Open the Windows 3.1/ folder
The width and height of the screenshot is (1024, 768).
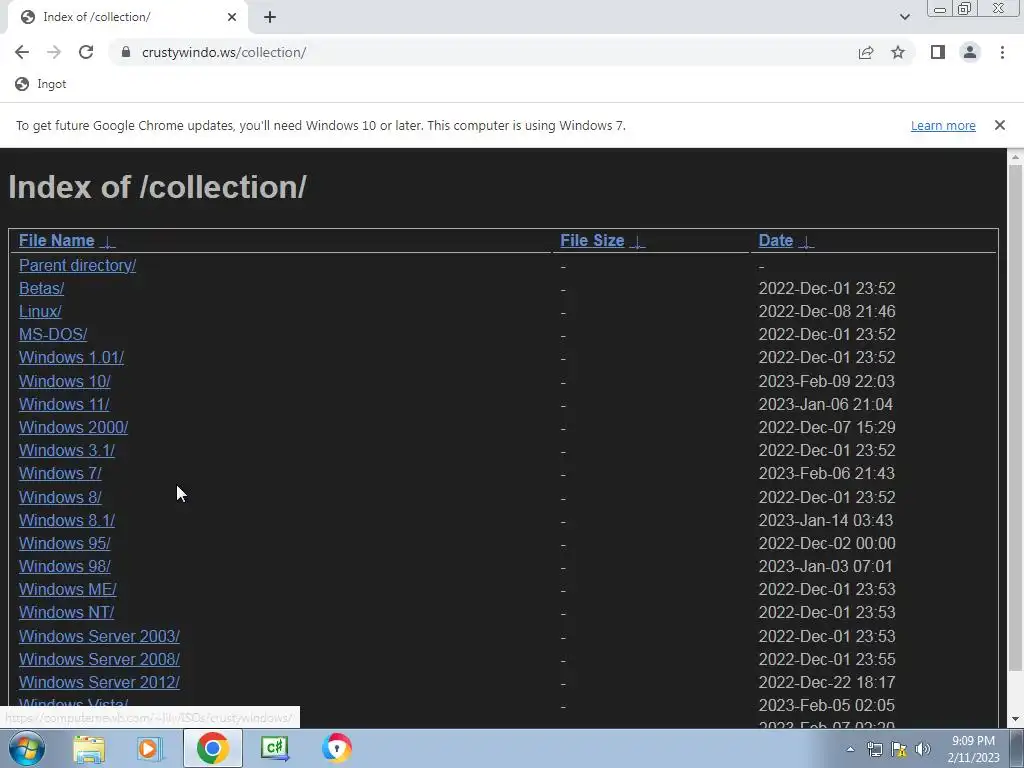coord(67,450)
